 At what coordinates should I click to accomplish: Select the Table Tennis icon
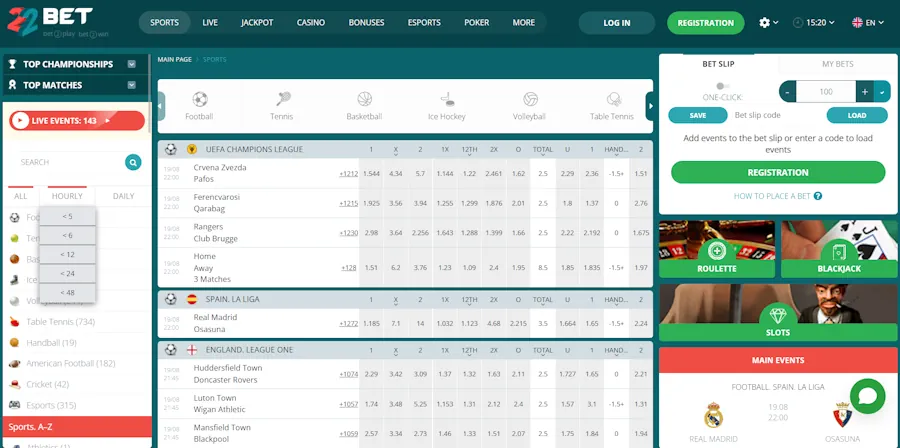(x=613, y=99)
